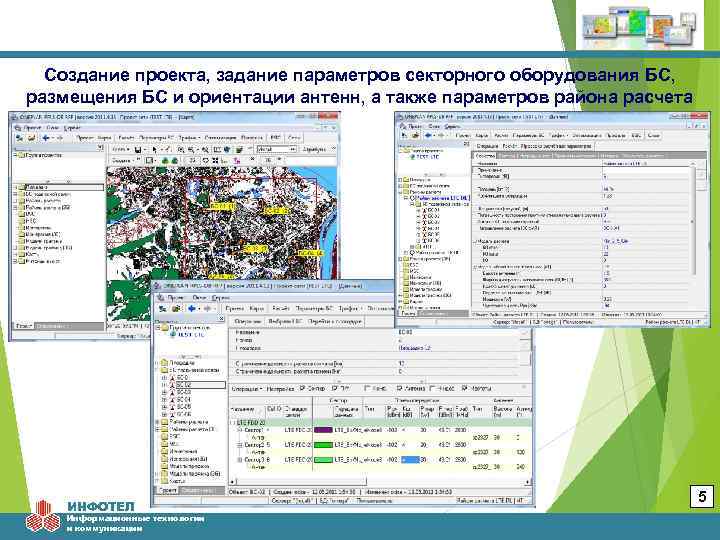Click the blue back arrow in front window
Screen dimensions: 720x540
(192, 309)
